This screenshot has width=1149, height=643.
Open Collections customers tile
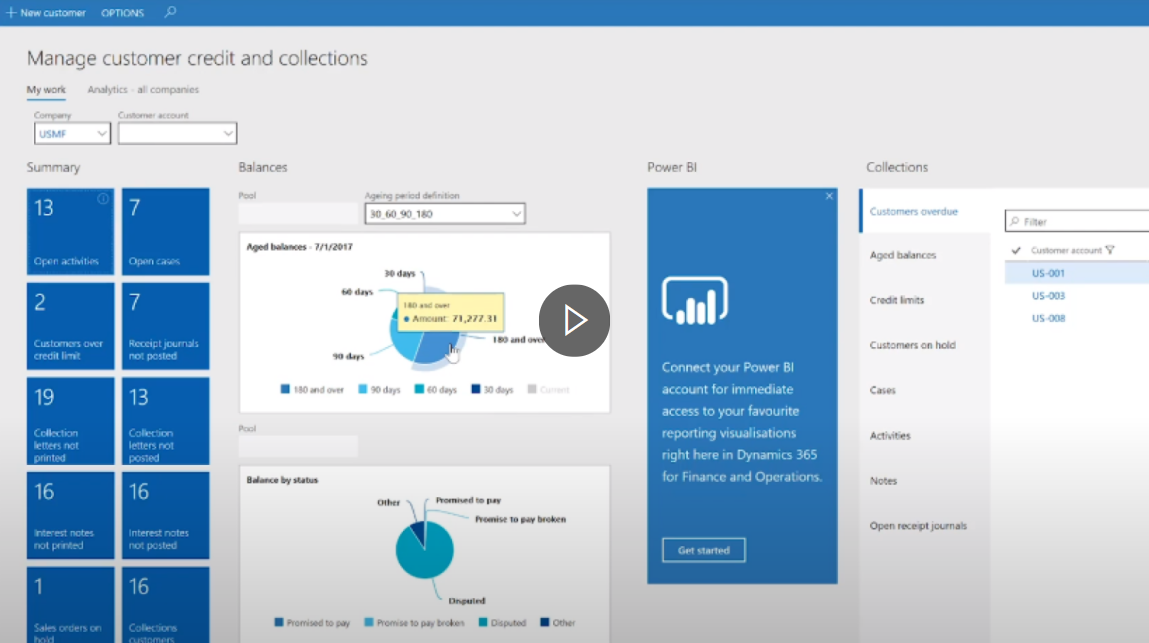coord(166,605)
